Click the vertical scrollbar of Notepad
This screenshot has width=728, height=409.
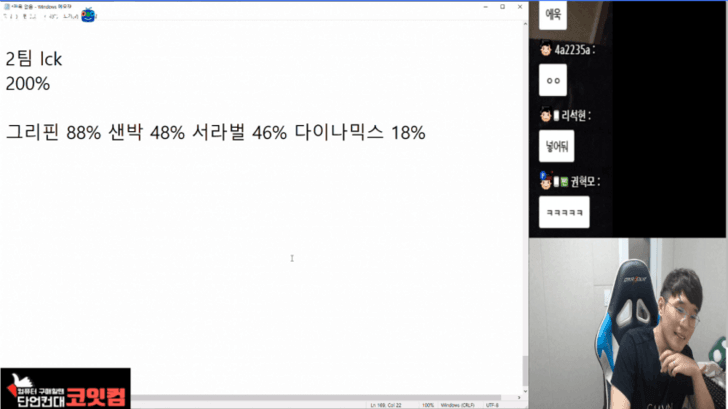point(523,200)
